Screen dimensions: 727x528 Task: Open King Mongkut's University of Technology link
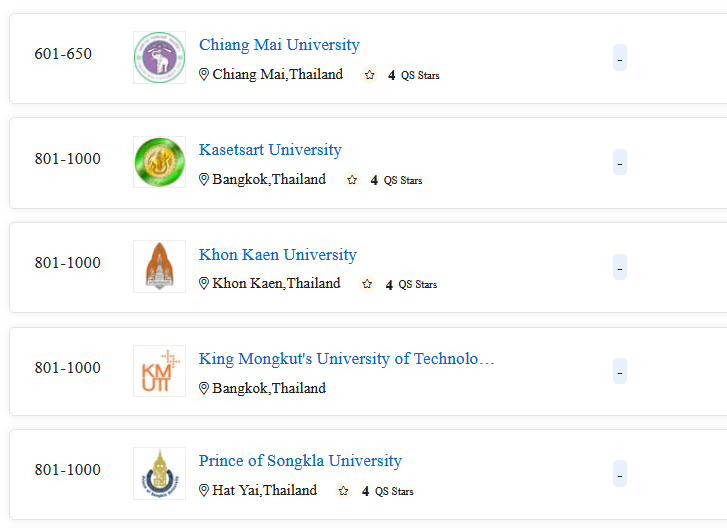tap(346, 359)
